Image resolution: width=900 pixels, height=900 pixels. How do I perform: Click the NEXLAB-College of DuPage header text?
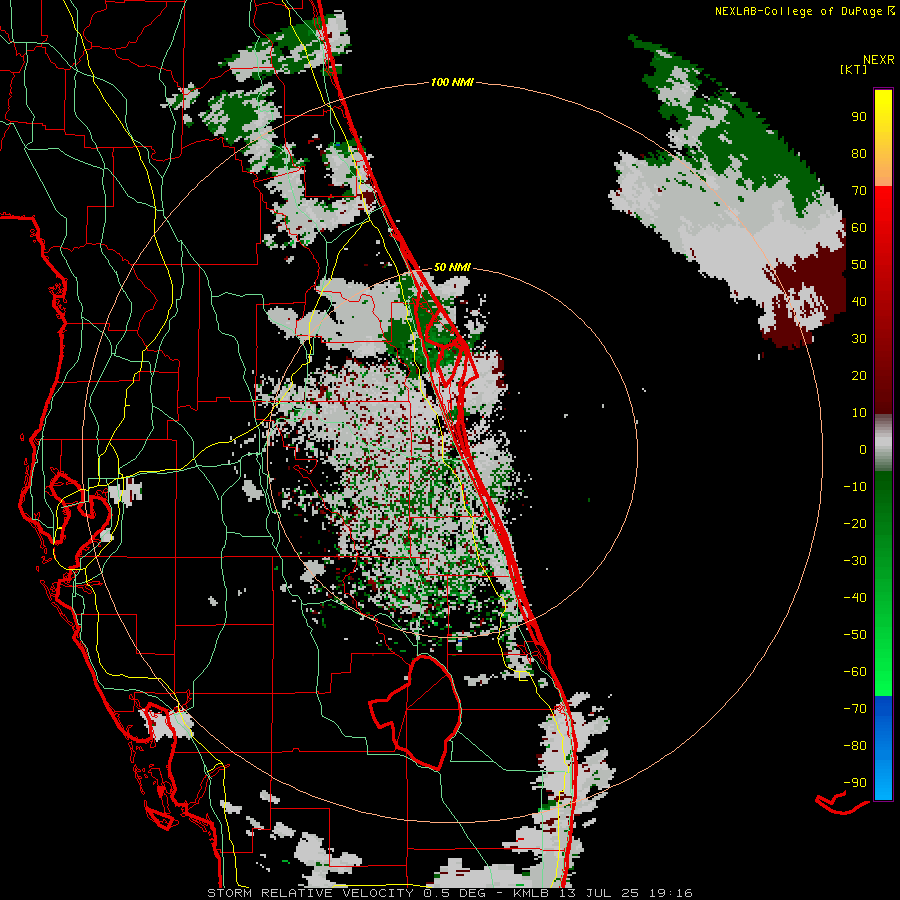coord(798,11)
